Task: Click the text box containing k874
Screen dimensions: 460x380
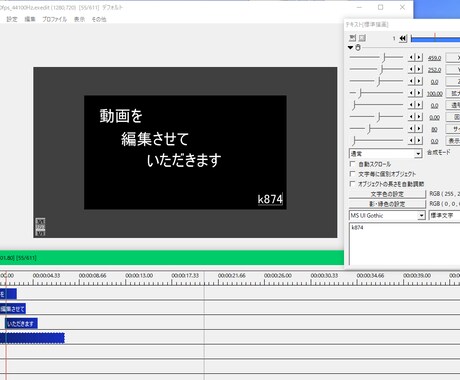Action: tap(404, 244)
